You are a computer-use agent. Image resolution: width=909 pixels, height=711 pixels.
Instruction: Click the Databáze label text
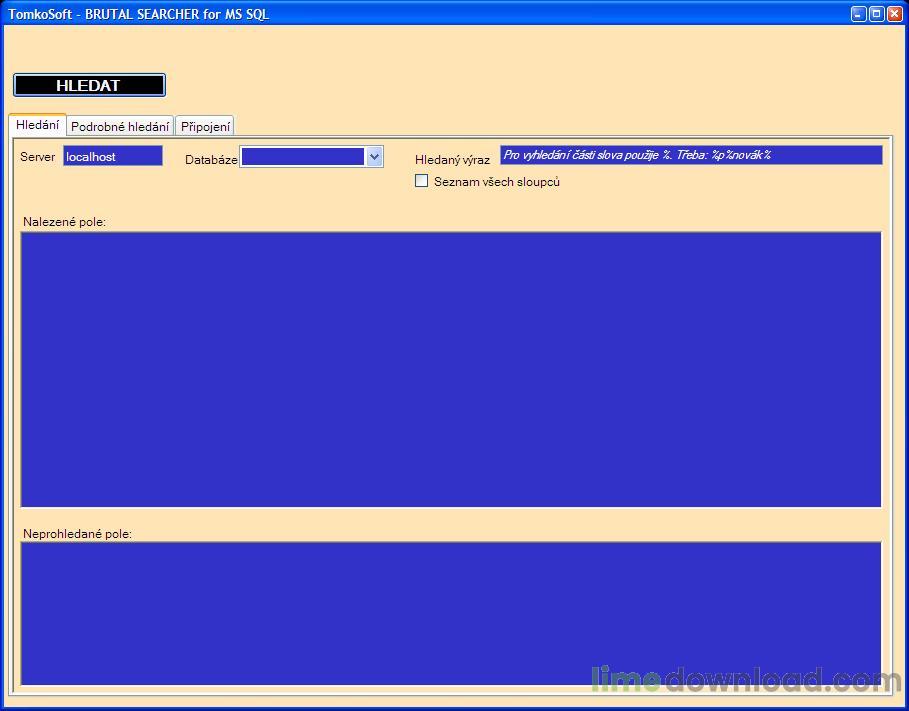[211, 160]
